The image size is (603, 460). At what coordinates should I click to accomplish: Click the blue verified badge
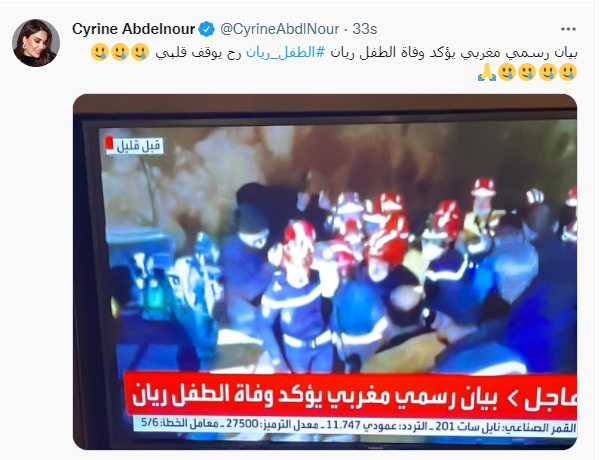(x=207, y=29)
